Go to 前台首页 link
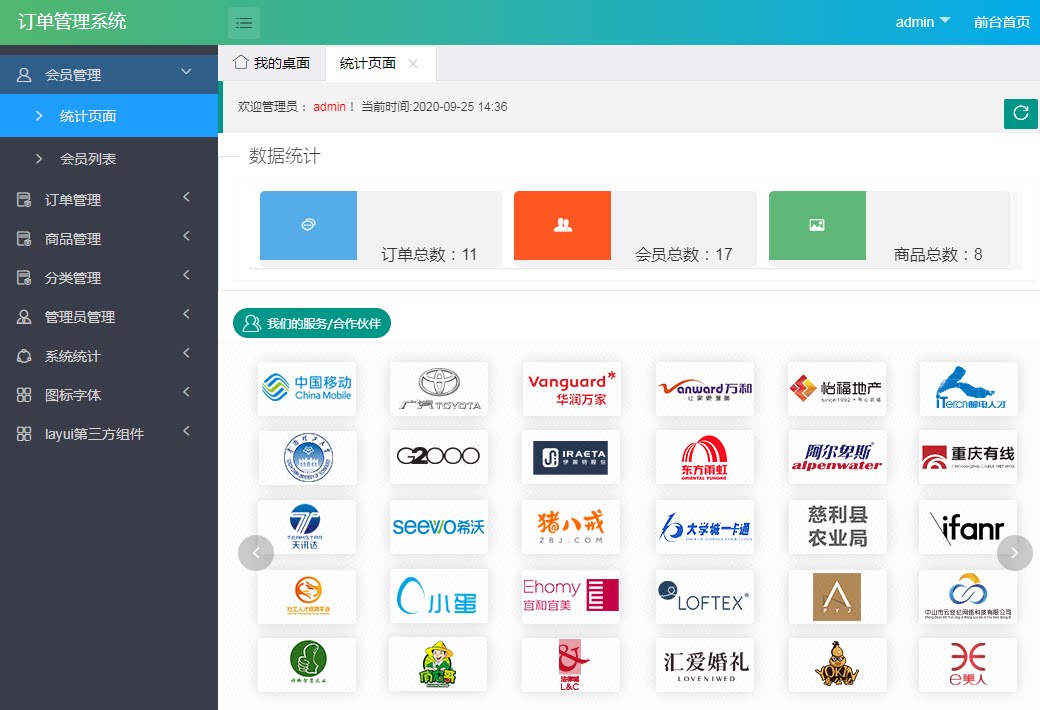Image resolution: width=1040 pixels, height=710 pixels. click(x=1002, y=22)
